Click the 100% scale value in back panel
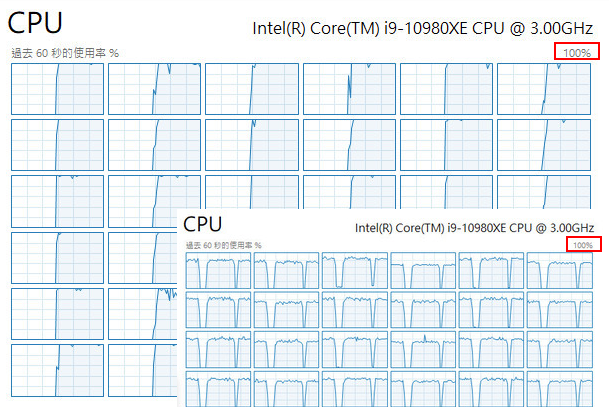Image resolution: width=609 pixels, height=407 pixels. (x=577, y=53)
